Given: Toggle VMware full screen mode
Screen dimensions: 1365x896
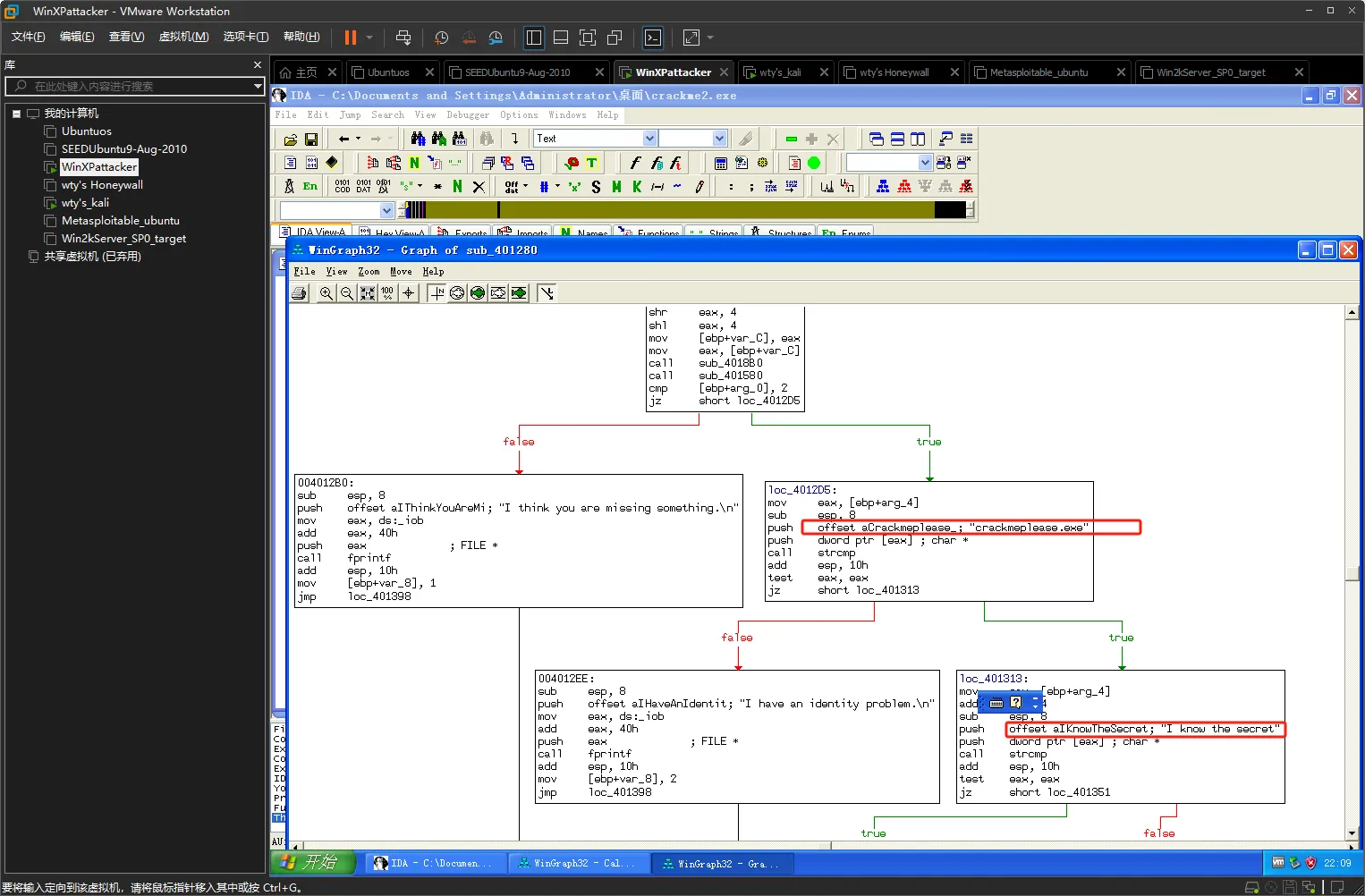Looking at the screenshot, I should pos(588,38).
